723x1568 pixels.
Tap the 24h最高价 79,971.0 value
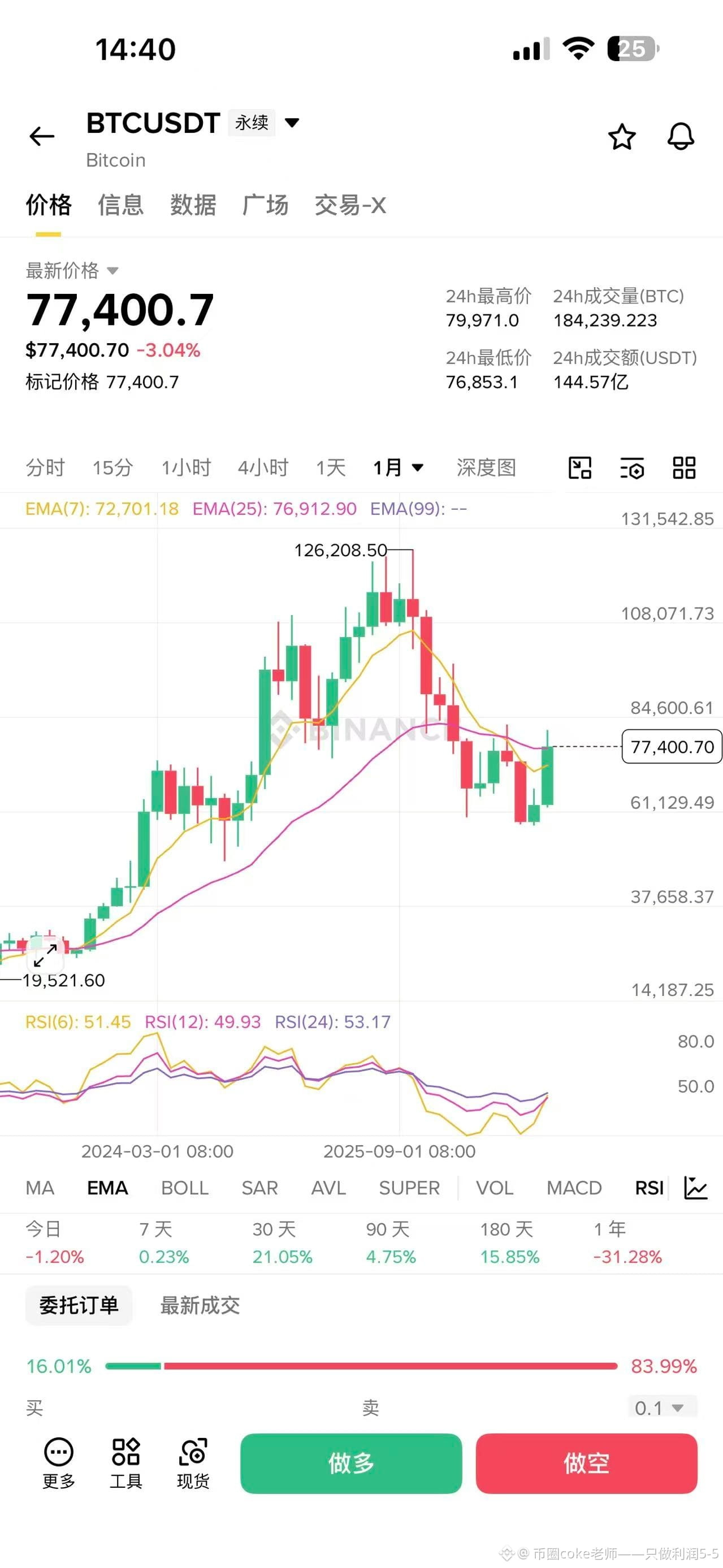point(483,320)
